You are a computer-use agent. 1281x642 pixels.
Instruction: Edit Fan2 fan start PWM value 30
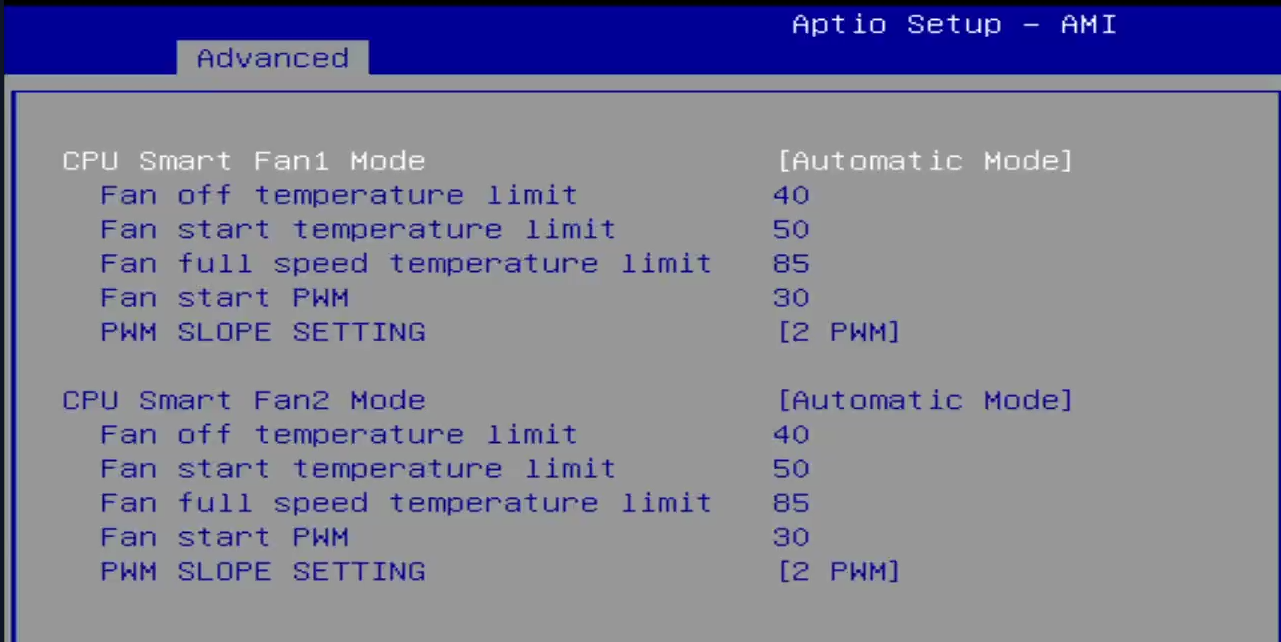[x=791, y=537]
